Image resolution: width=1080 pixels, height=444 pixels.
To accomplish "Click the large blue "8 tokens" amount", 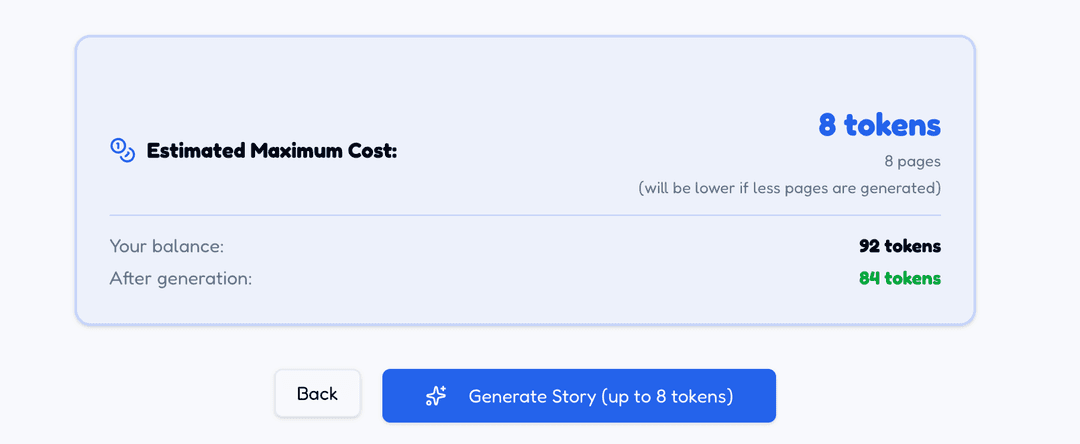I will click(x=879, y=125).
